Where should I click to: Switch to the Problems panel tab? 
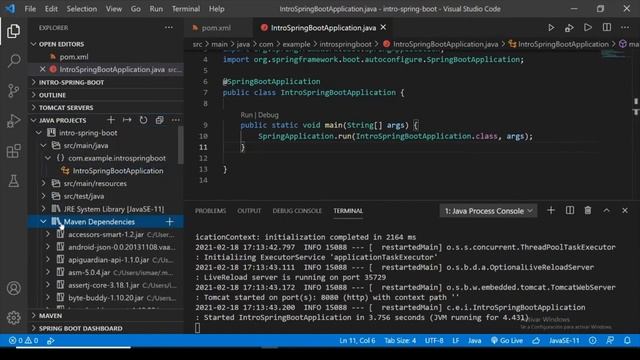pyautogui.click(x=210, y=211)
